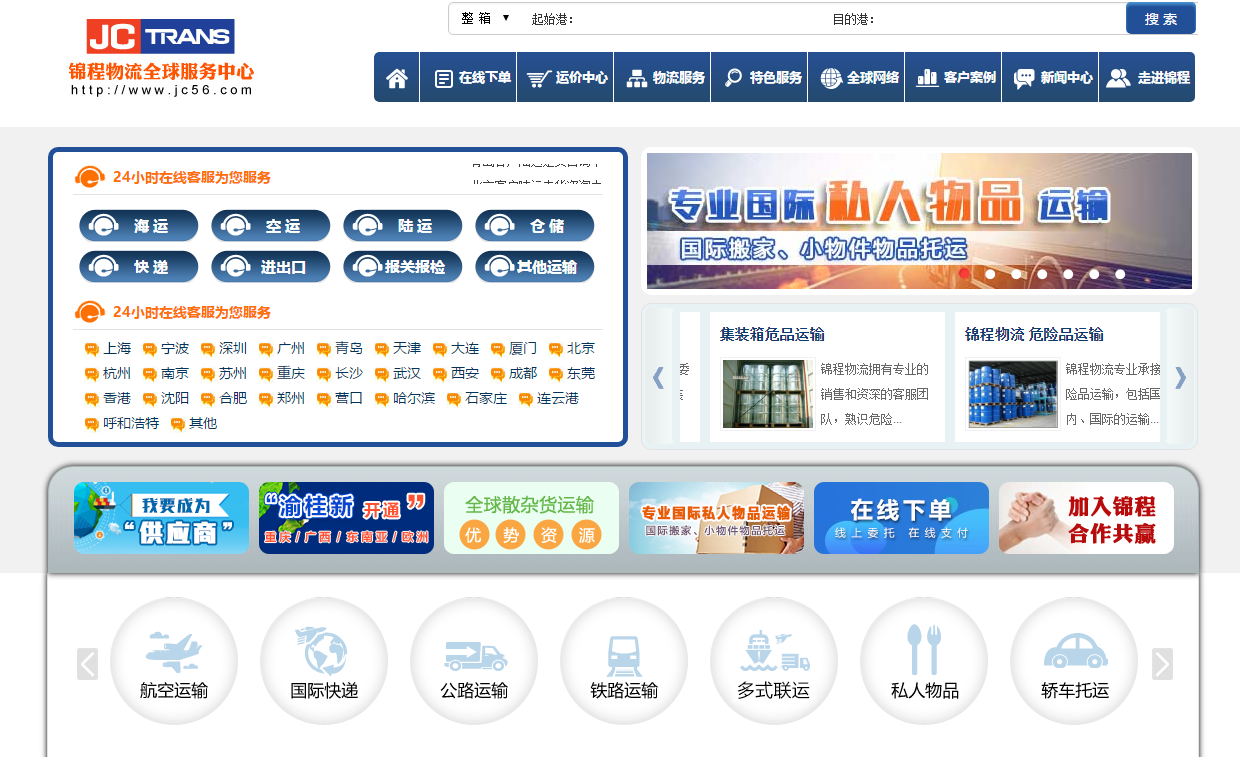Click the red first banner slide dot
The height and width of the screenshot is (757, 1240).
click(x=964, y=273)
